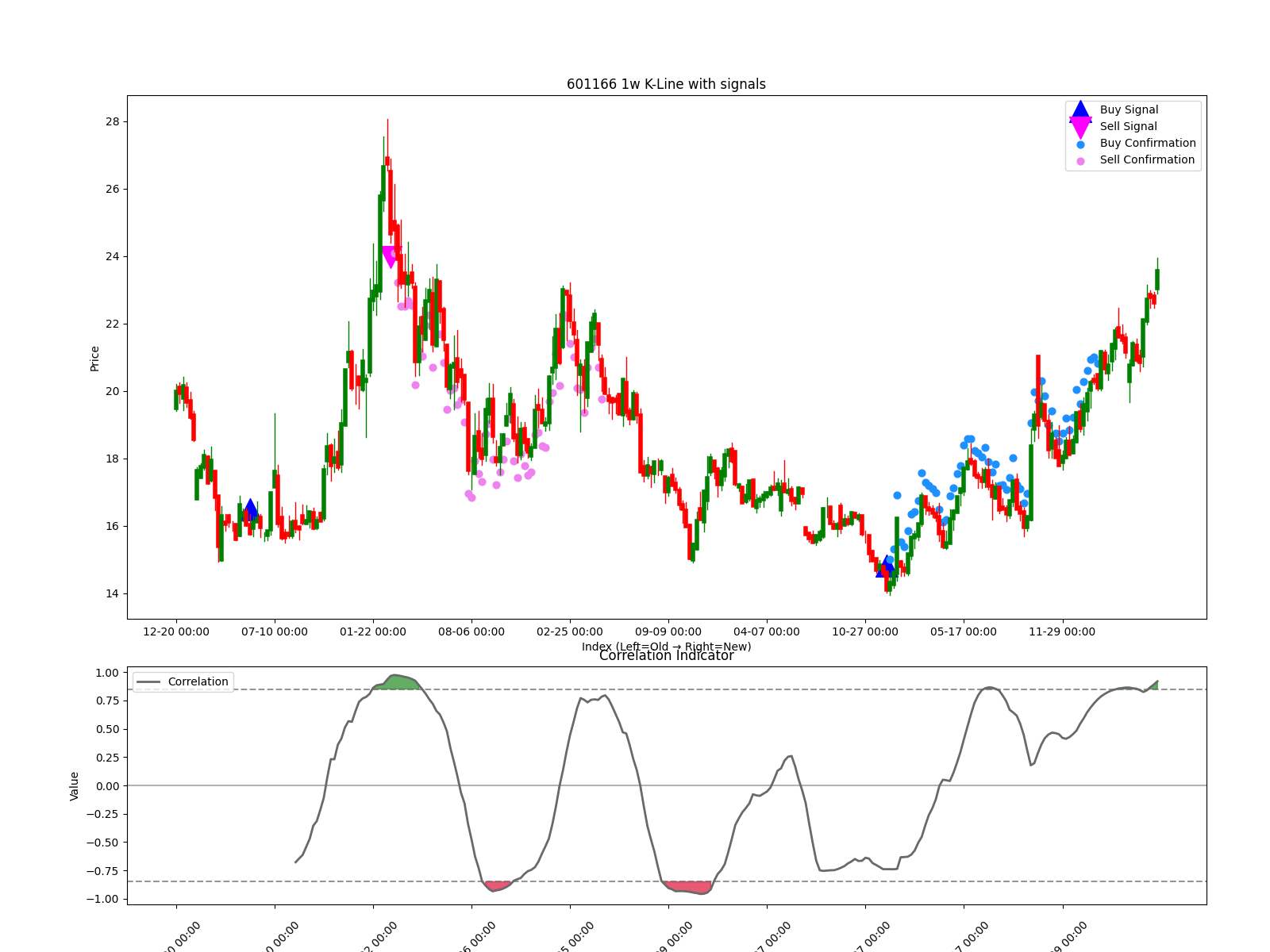This screenshot has height=952, width=1270.
Task: Click the red shaded correlation trough above 08-06
Action: (x=498, y=885)
